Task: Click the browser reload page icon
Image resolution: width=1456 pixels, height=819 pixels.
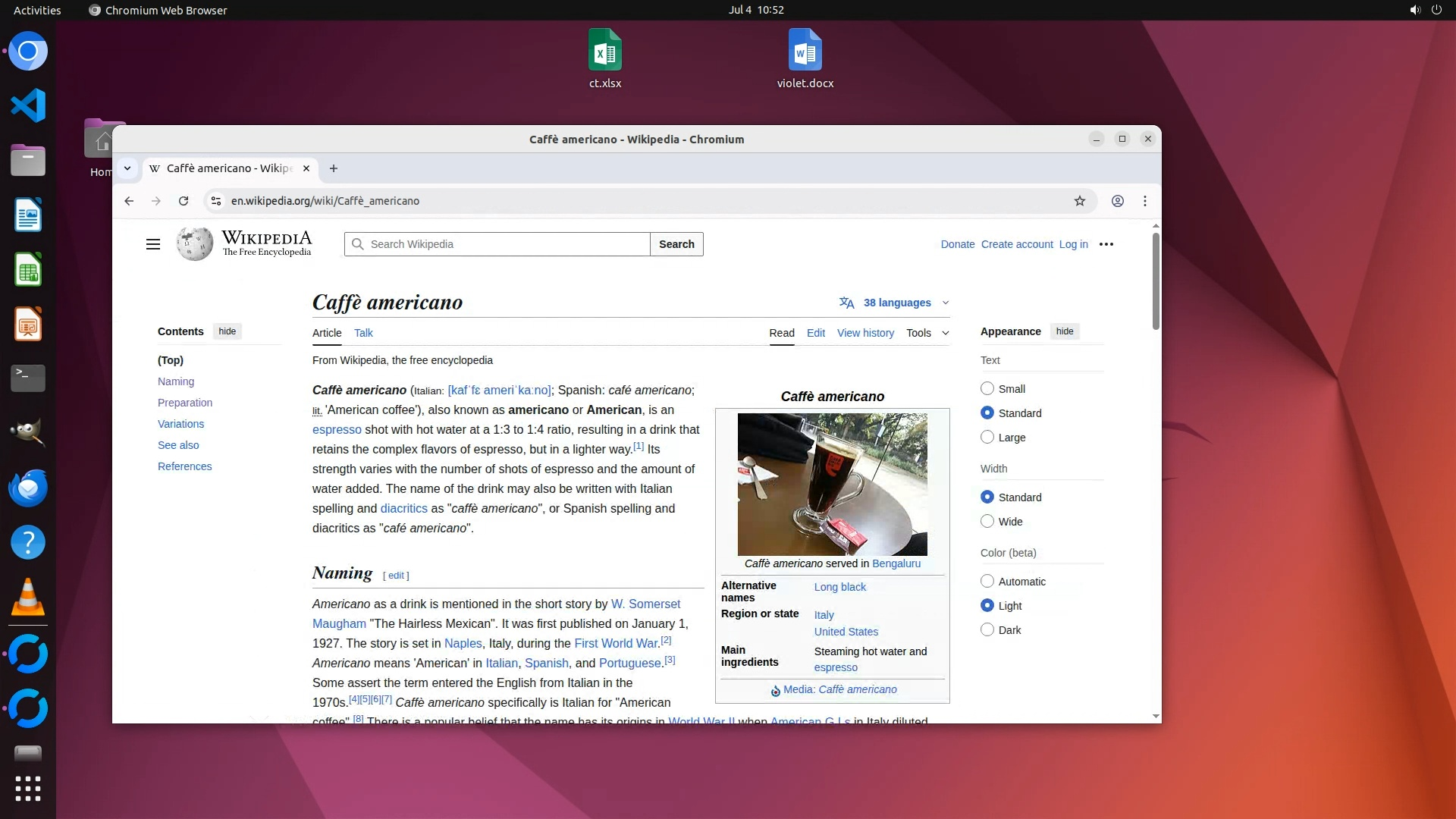Action: pos(184,201)
